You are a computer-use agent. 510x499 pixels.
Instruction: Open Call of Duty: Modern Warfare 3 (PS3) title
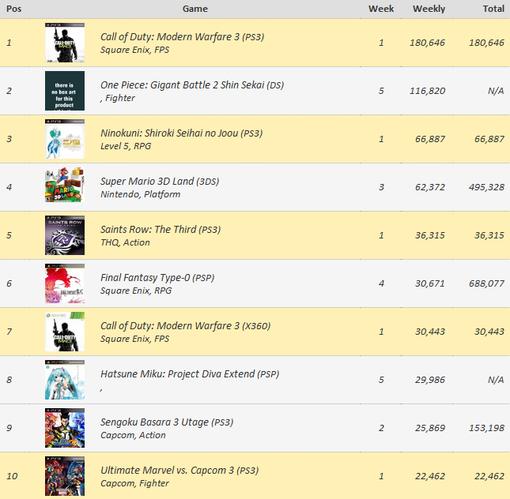[182, 37]
